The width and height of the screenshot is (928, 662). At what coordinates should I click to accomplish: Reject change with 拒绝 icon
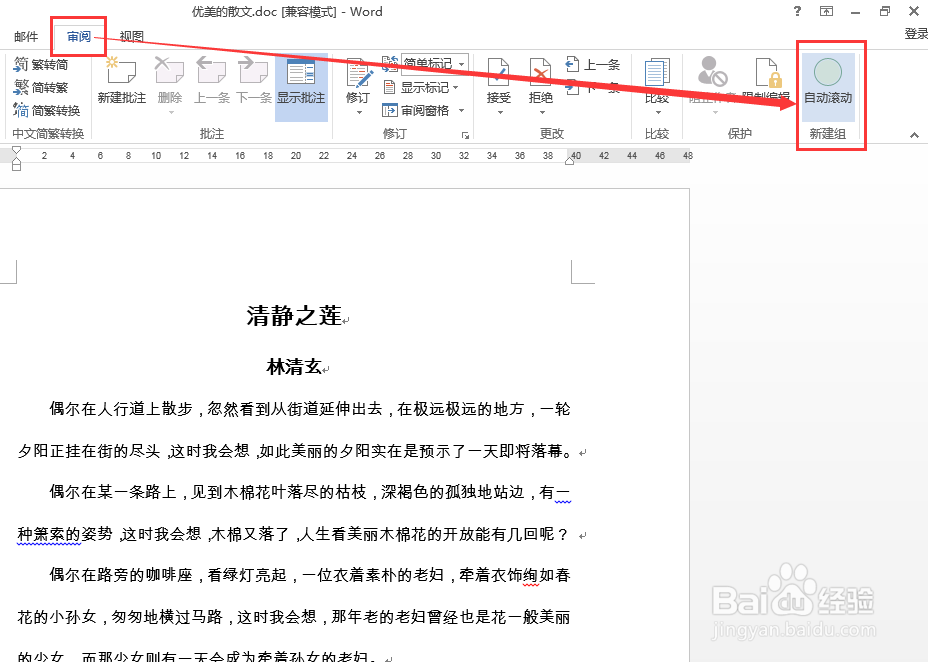point(540,73)
